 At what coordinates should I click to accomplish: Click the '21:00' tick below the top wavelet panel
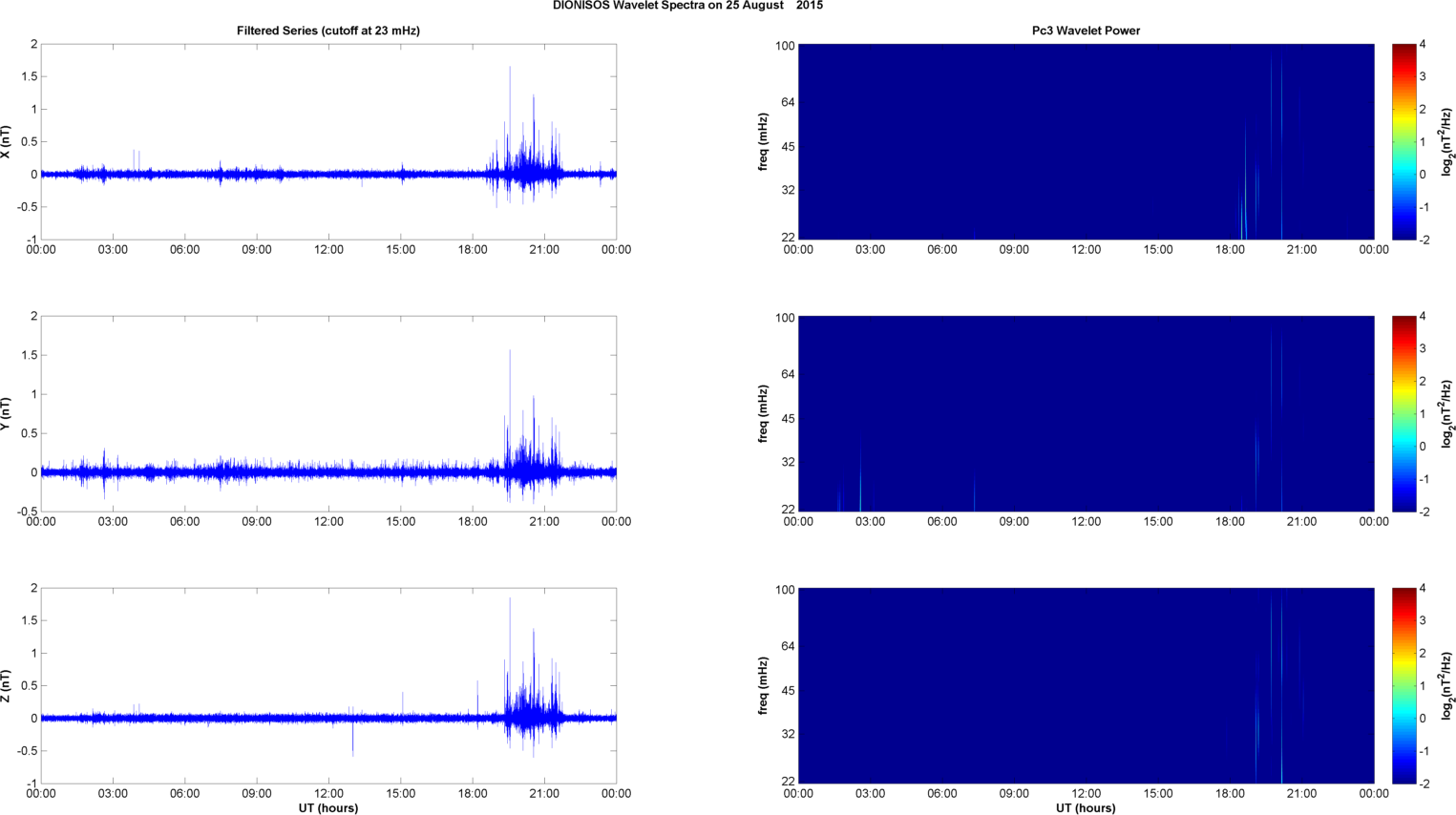[1301, 250]
